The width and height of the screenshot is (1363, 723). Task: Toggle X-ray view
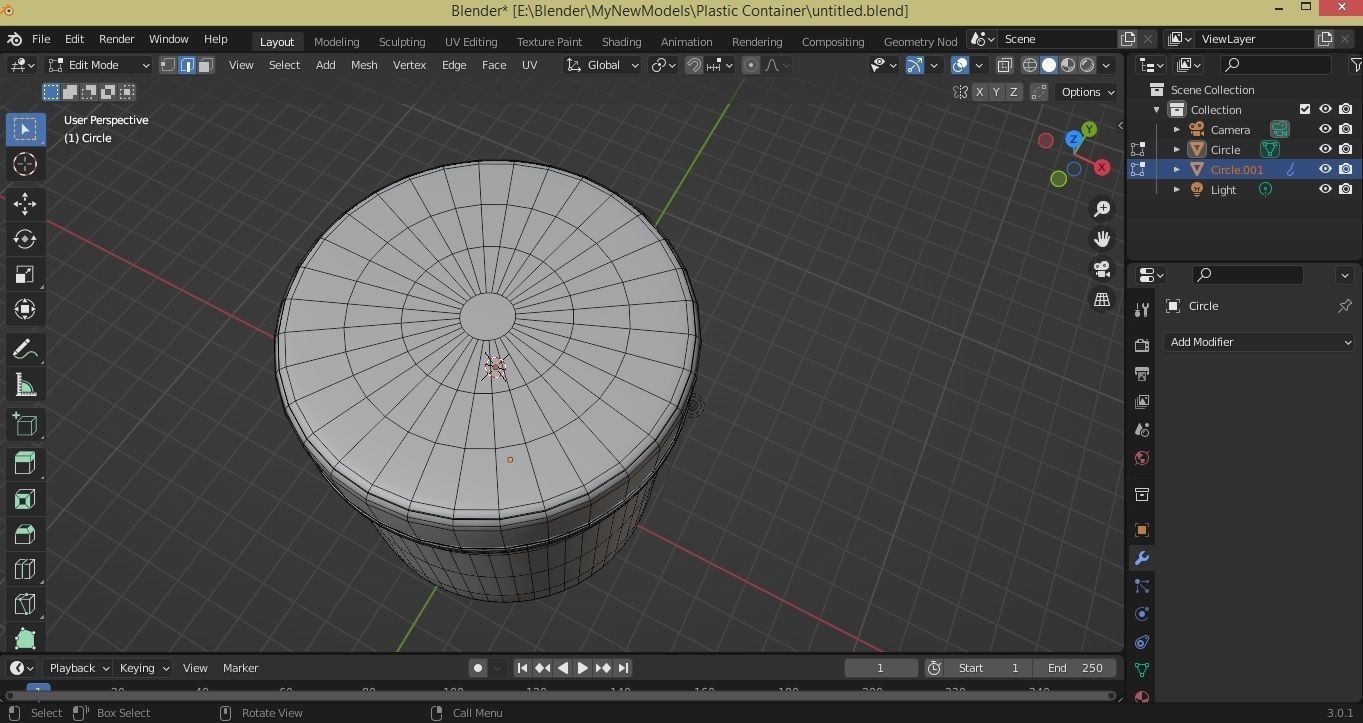point(1005,65)
